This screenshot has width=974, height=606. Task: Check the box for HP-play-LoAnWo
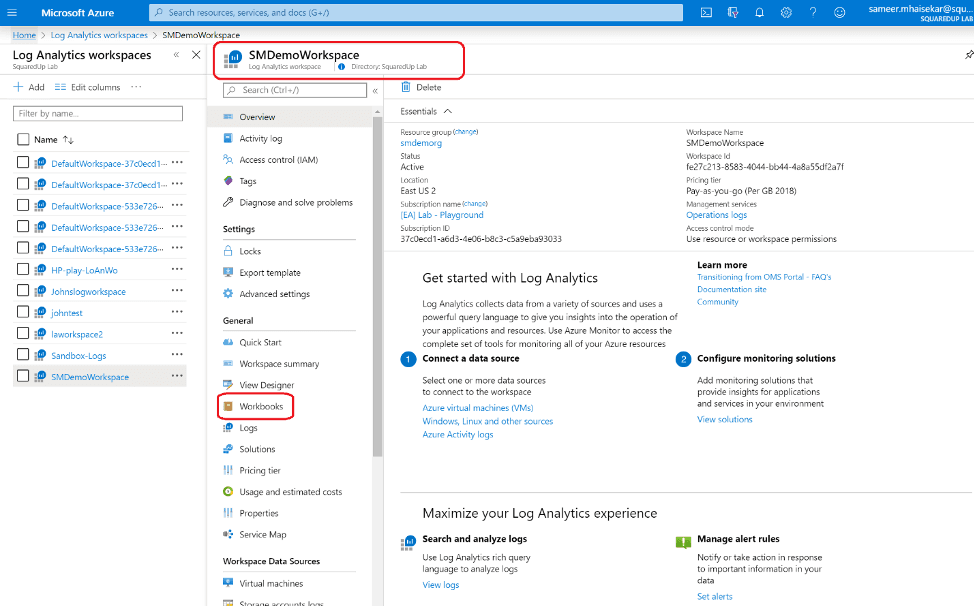pyautogui.click(x=23, y=269)
